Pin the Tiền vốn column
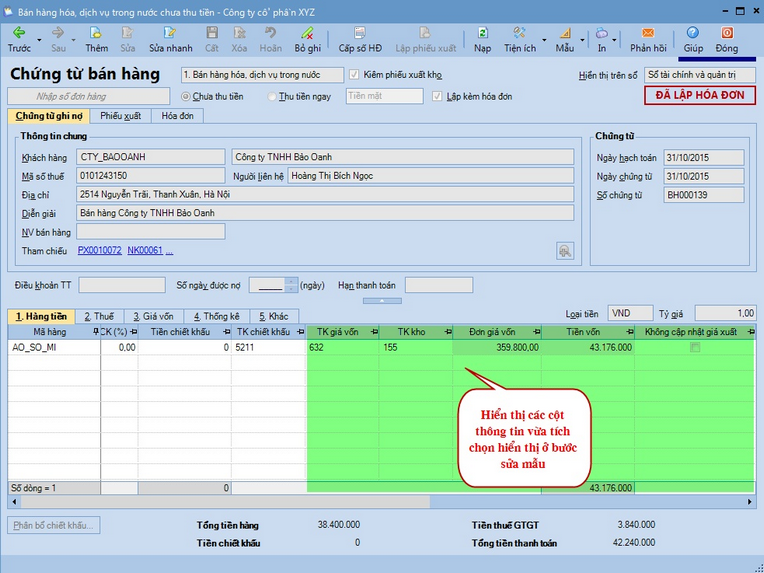The height and width of the screenshot is (573, 764). click(630, 332)
